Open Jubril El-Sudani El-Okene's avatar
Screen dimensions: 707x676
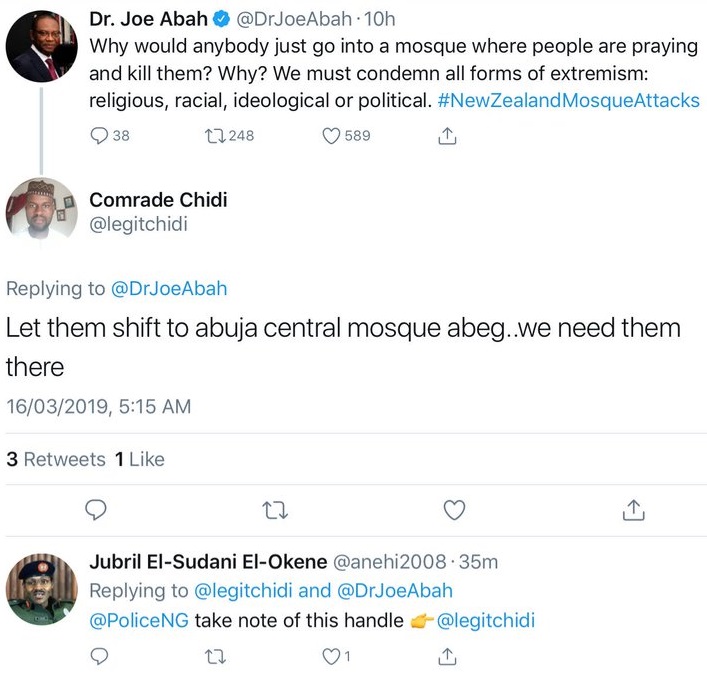coord(42,590)
